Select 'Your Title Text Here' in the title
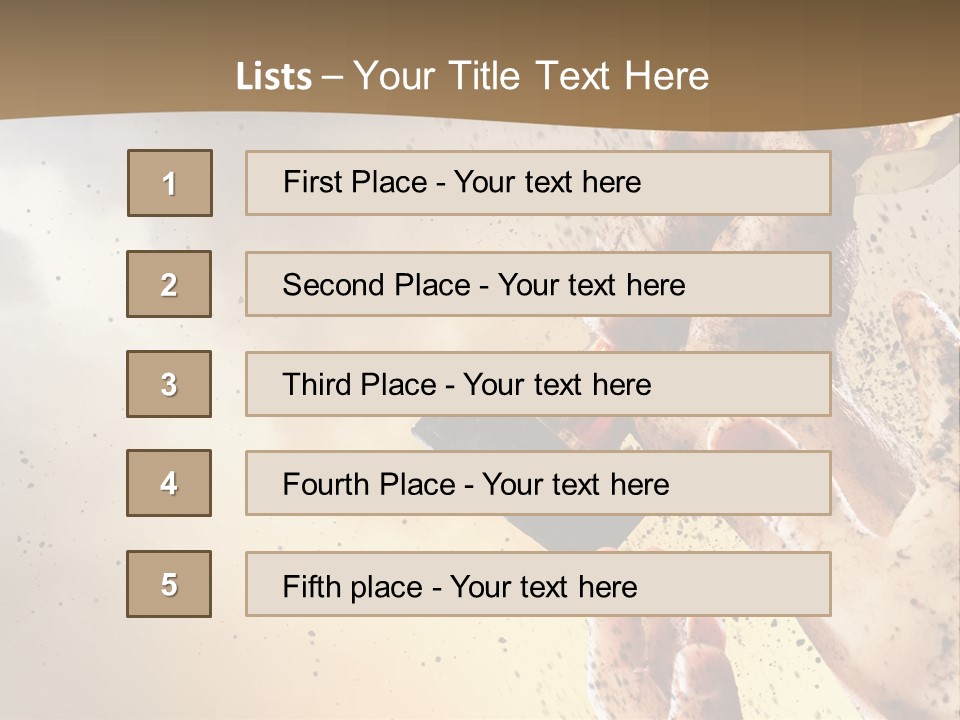This screenshot has width=960, height=720. [x=531, y=76]
